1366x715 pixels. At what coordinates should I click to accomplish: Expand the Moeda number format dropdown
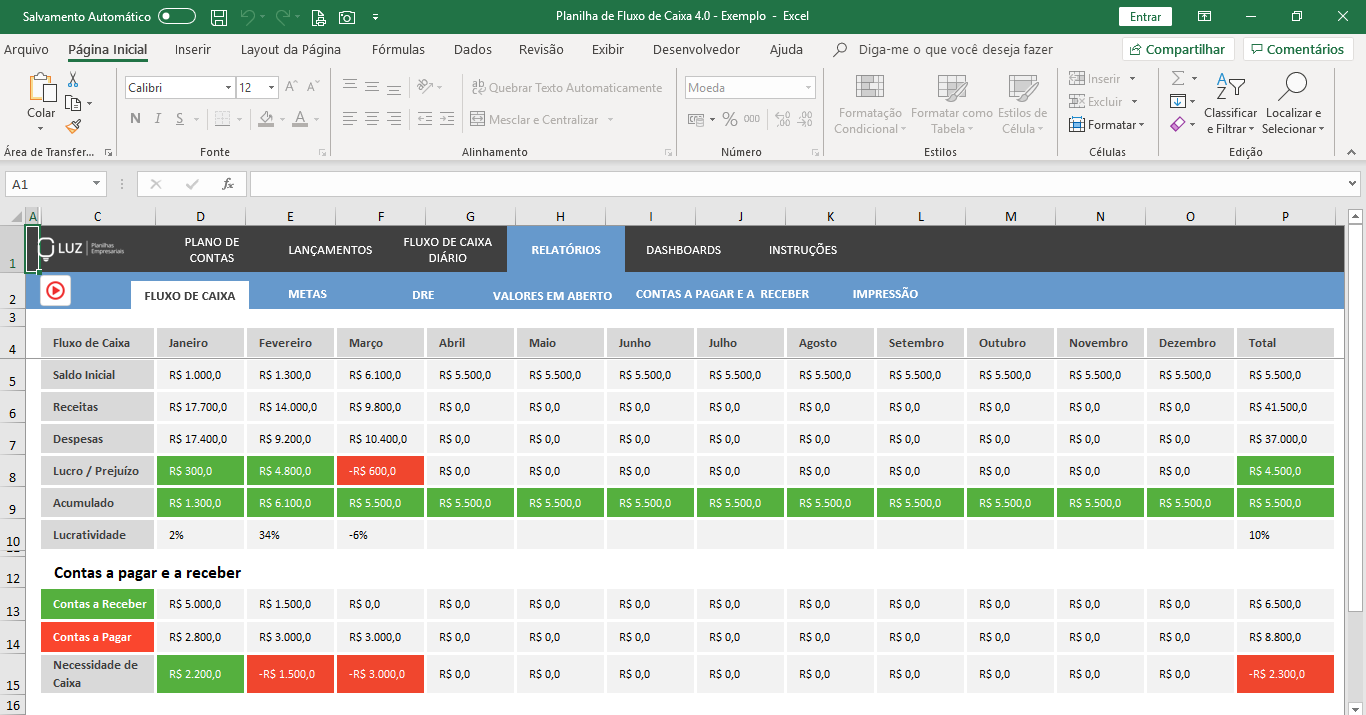coord(808,88)
